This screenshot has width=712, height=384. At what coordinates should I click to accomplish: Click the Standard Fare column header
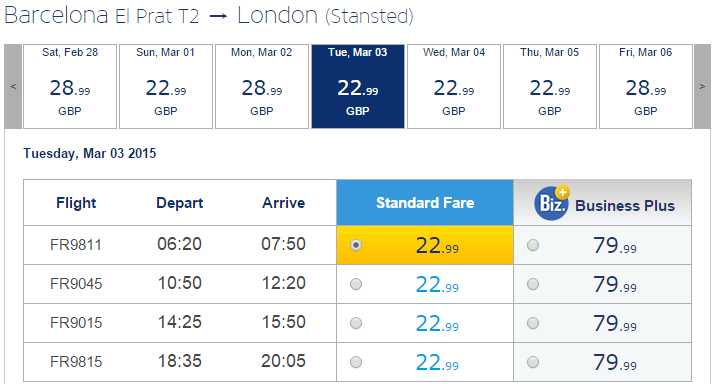click(425, 202)
